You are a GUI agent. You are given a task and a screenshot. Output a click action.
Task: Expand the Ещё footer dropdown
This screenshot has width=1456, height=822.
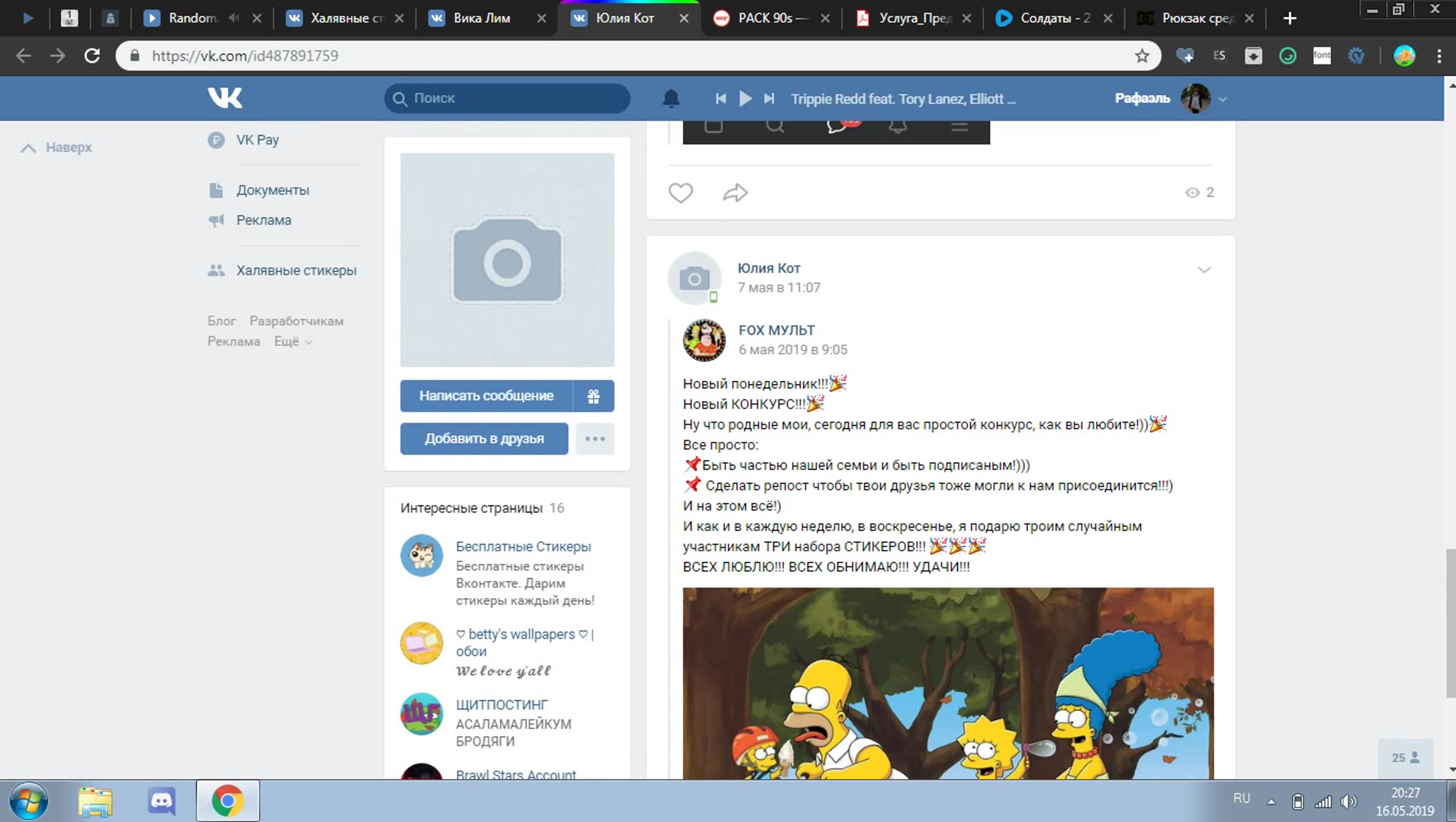pos(293,341)
